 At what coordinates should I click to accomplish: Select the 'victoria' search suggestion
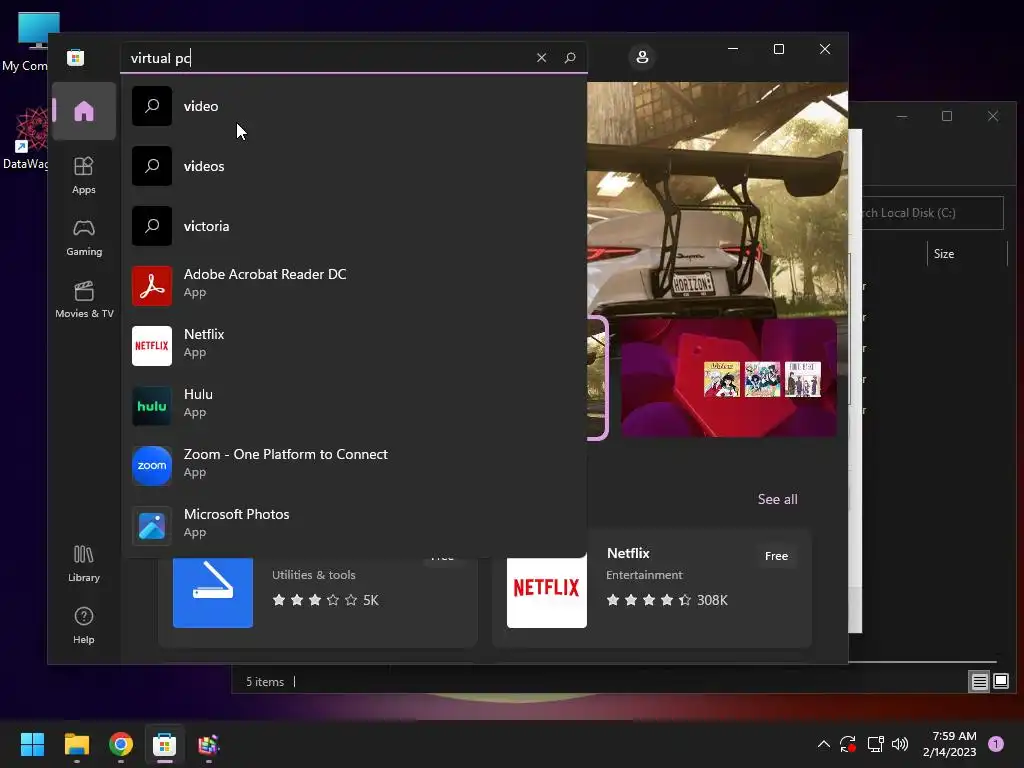354,226
